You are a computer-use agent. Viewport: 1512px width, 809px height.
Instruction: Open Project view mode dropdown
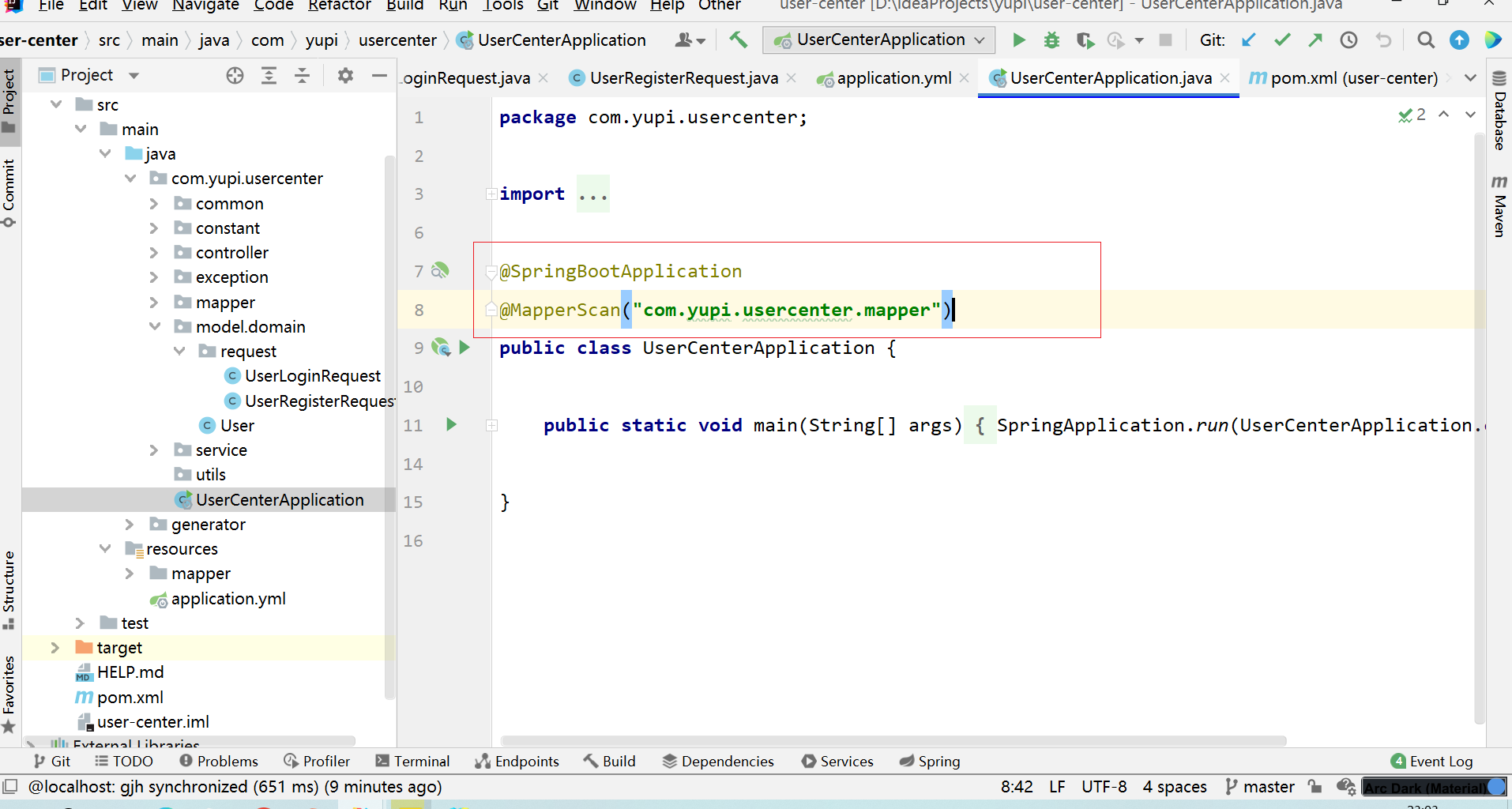pyautogui.click(x=134, y=76)
